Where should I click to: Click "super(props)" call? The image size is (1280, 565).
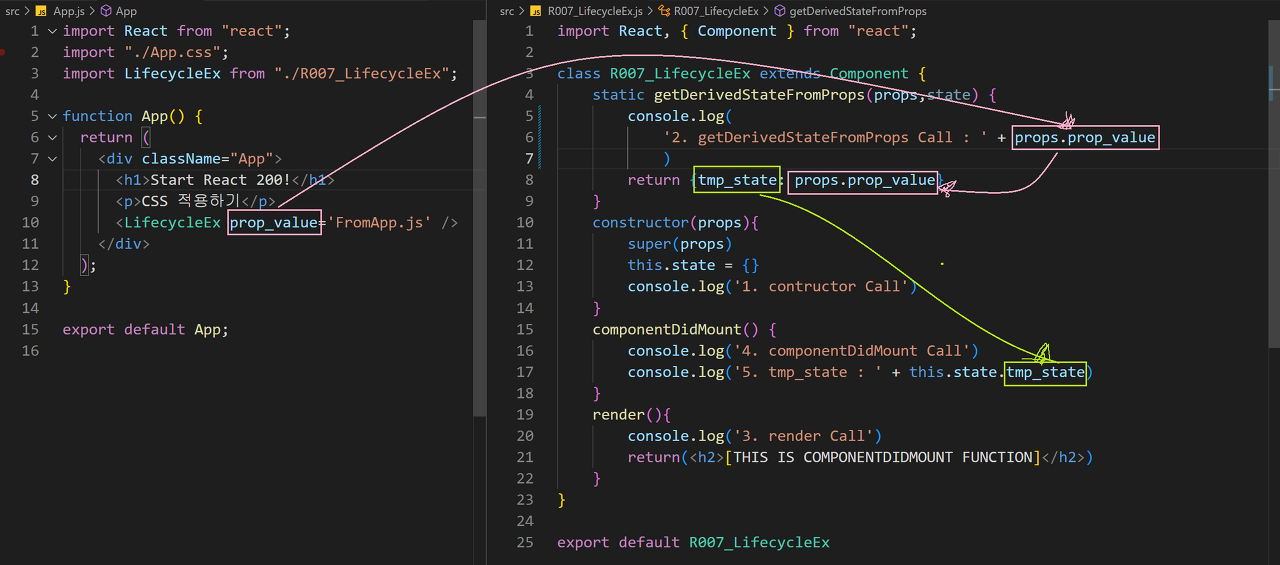coord(681,244)
